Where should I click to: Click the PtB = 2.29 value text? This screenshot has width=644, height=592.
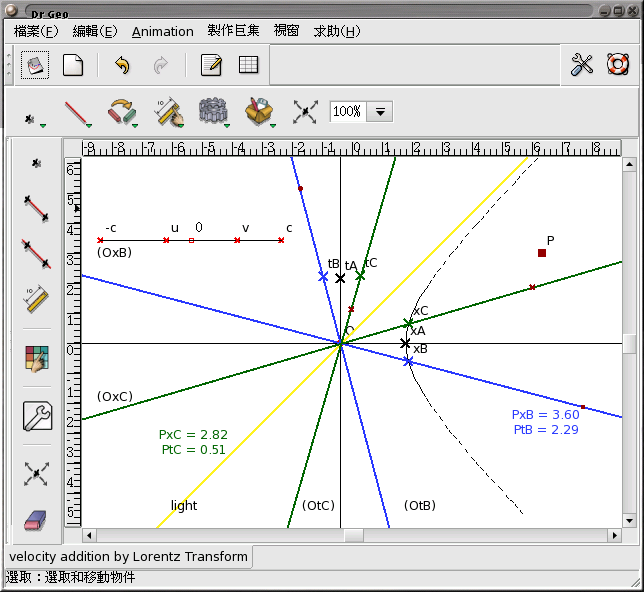pos(546,430)
